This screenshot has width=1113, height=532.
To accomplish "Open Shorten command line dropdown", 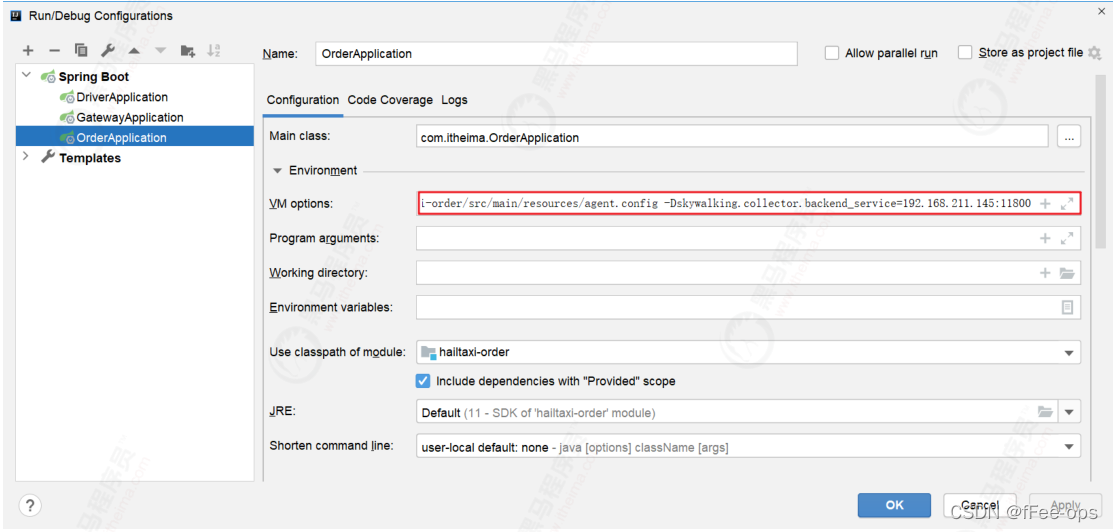I will [x=1069, y=447].
